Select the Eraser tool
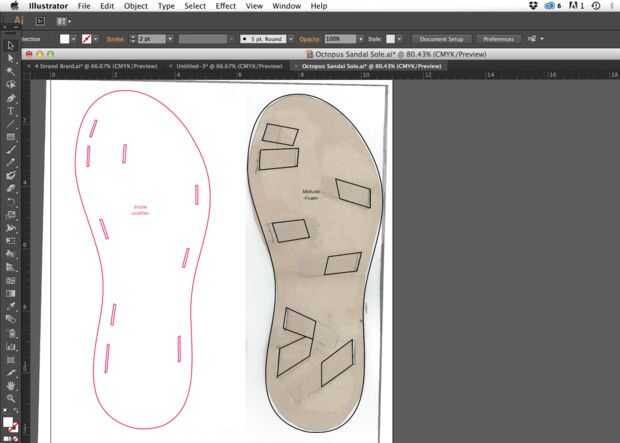The height and width of the screenshot is (443, 620). pos(11,189)
